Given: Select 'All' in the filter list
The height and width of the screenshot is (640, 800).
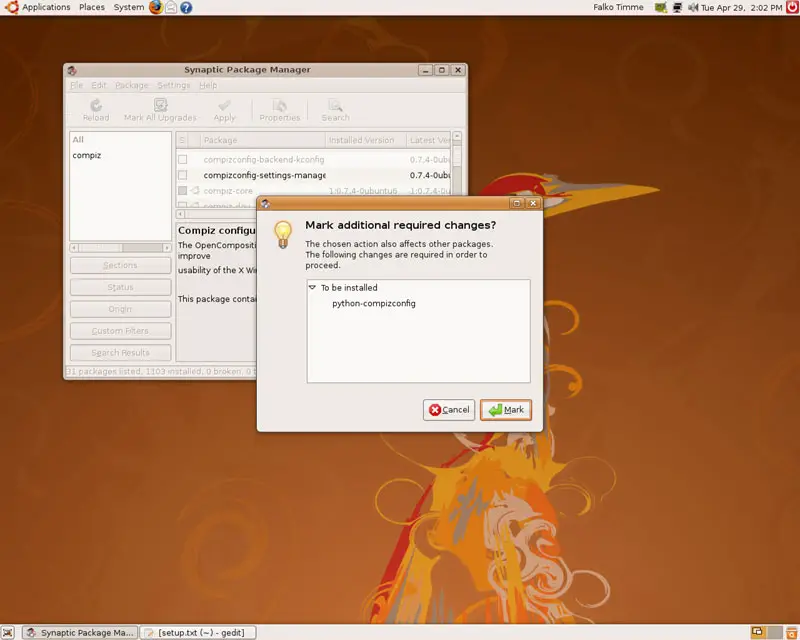Looking at the screenshot, I should [78, 139].
